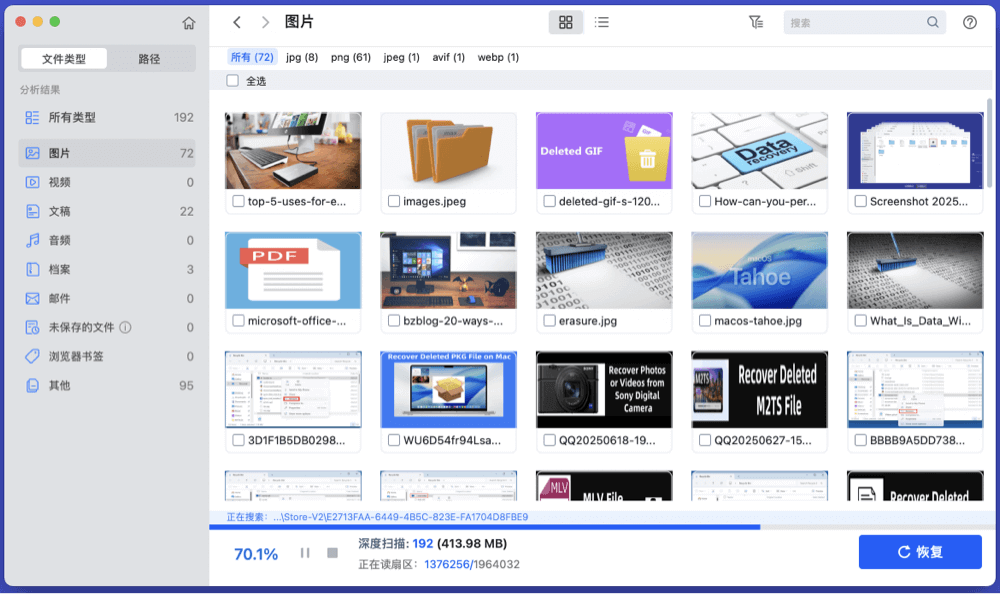Select Documents category in sidebar
Screen dimensions: 1000x594
pos(60,212)
